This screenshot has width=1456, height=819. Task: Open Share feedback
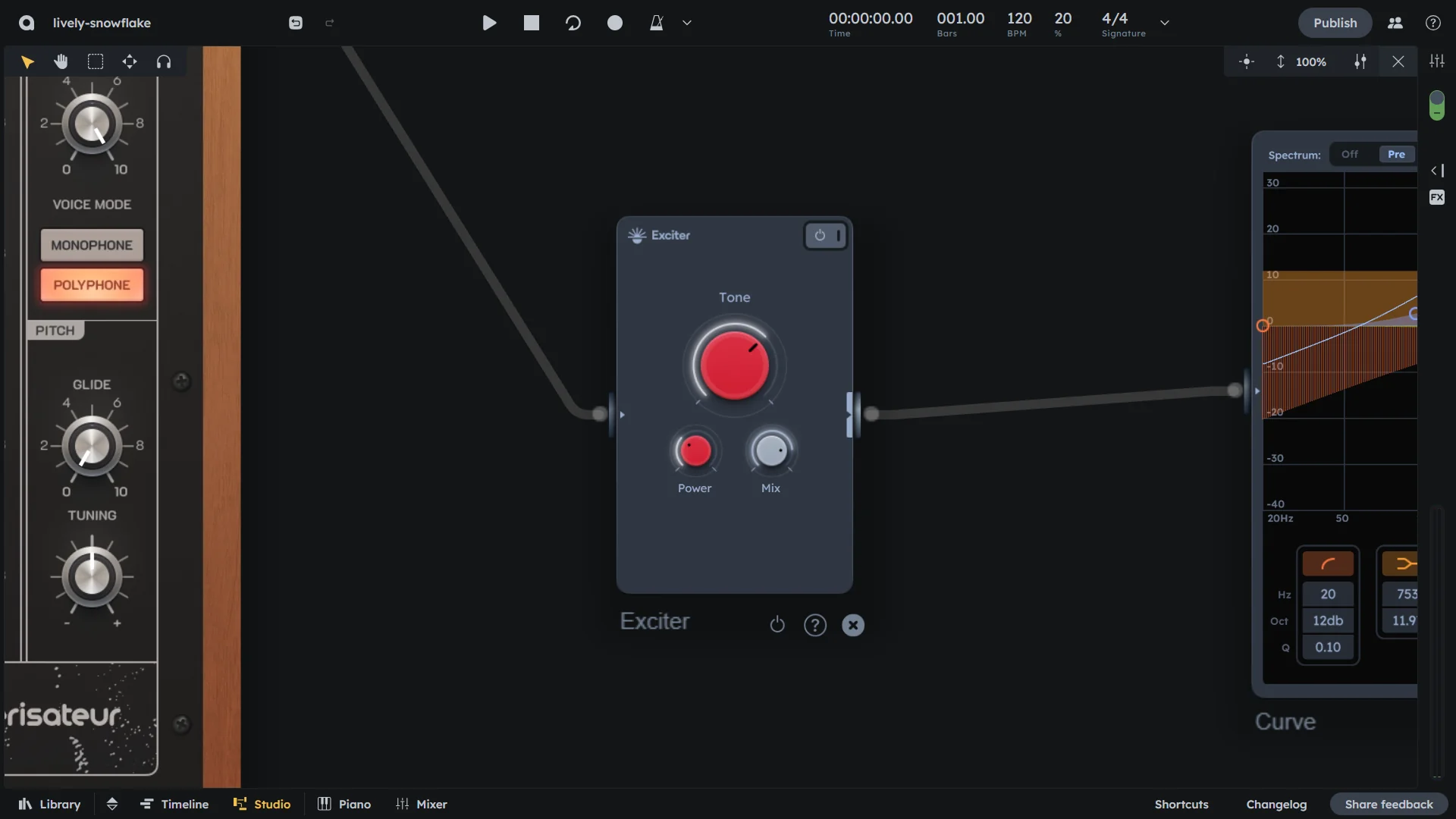click(1389, 804)
